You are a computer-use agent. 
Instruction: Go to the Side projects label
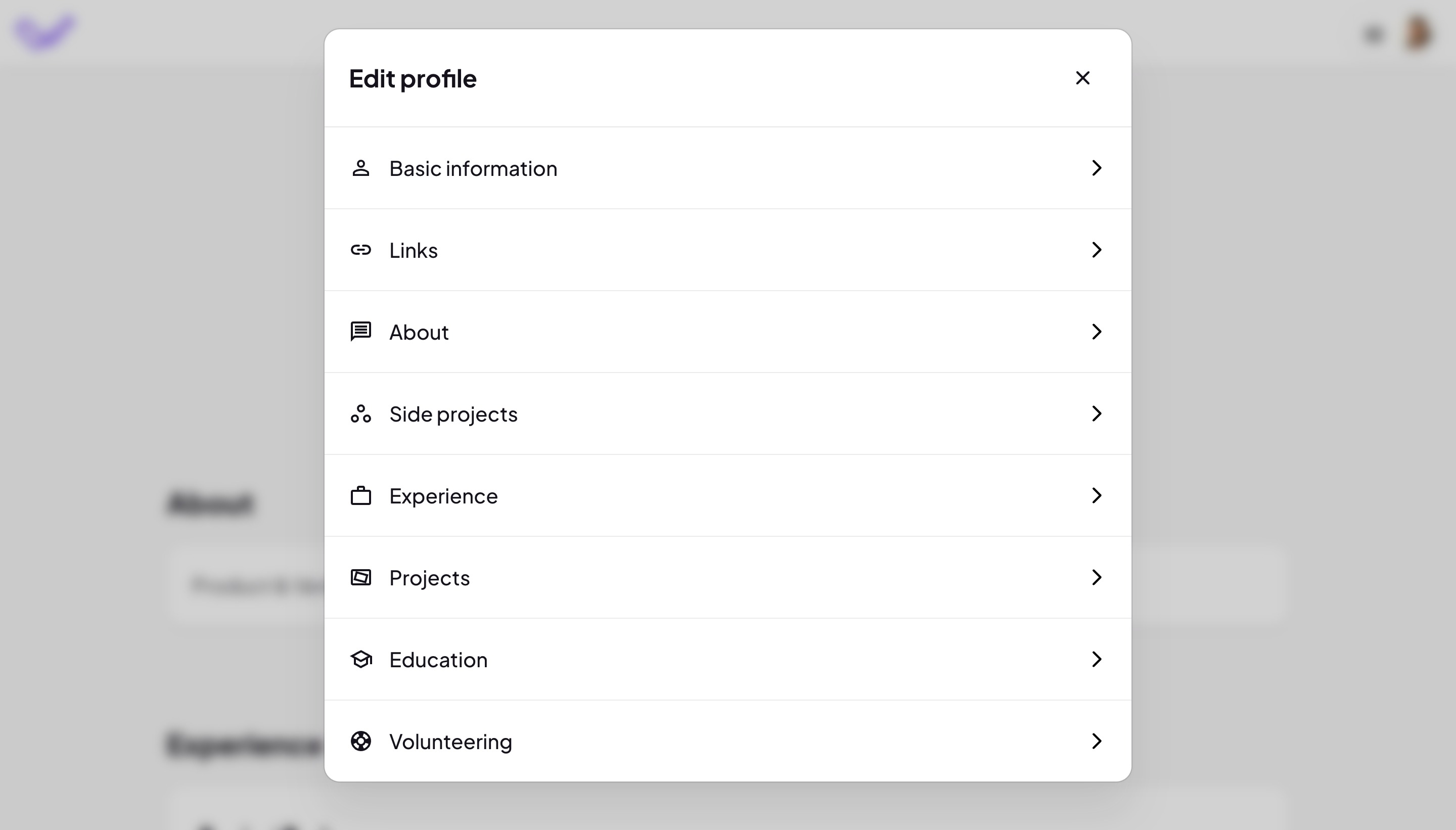(453, 414)
